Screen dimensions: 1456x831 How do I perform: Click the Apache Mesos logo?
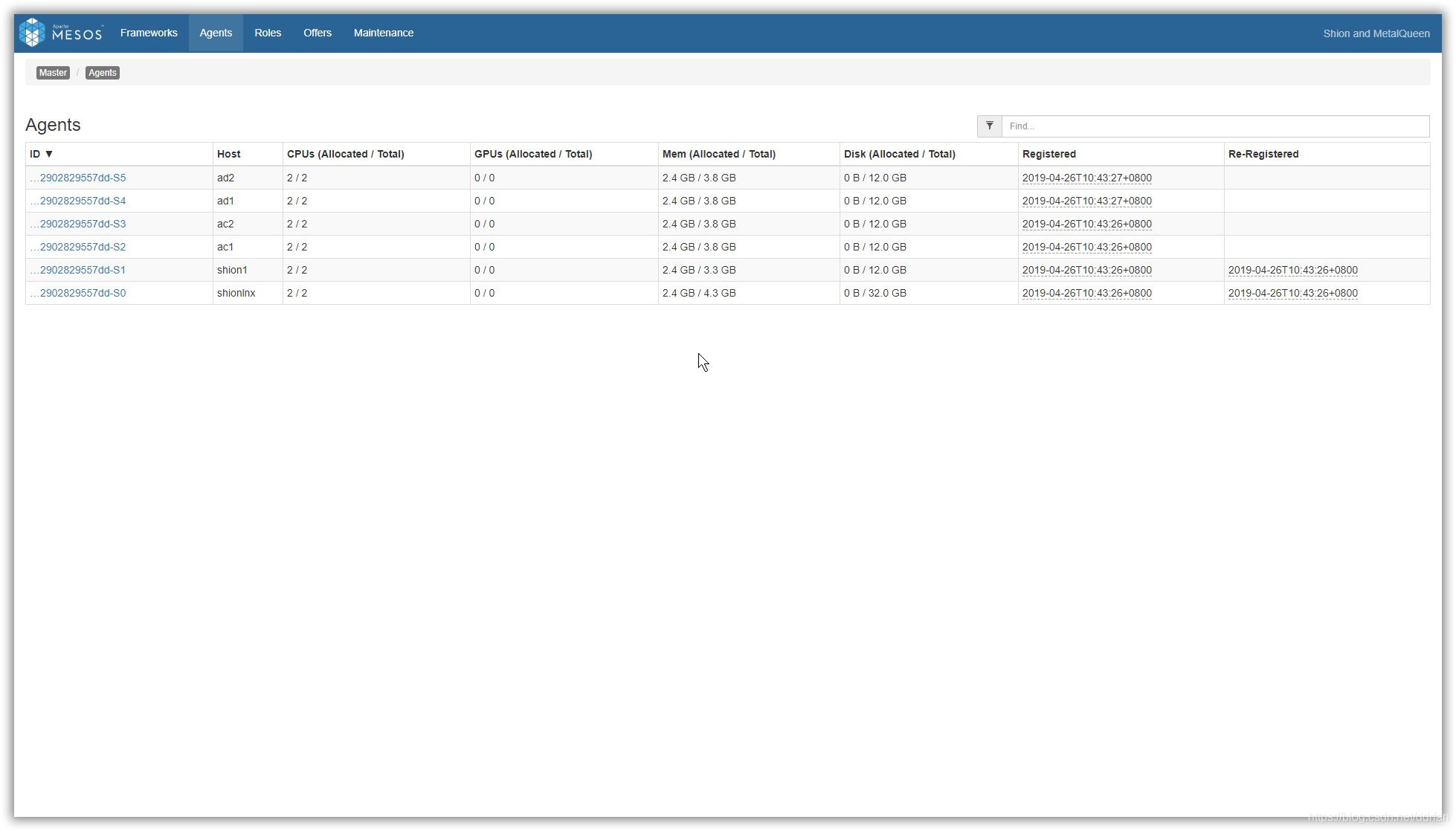pos(61,33)
